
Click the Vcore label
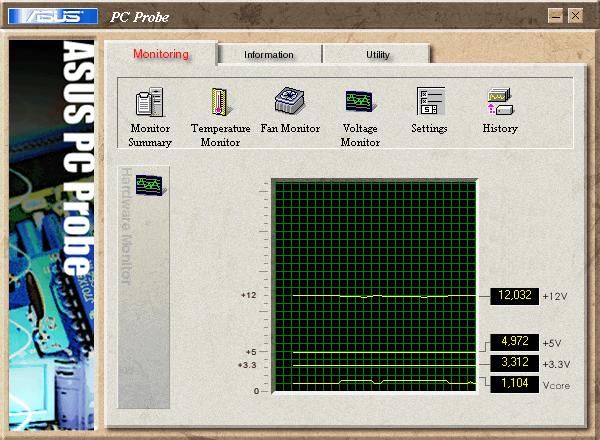556,386
